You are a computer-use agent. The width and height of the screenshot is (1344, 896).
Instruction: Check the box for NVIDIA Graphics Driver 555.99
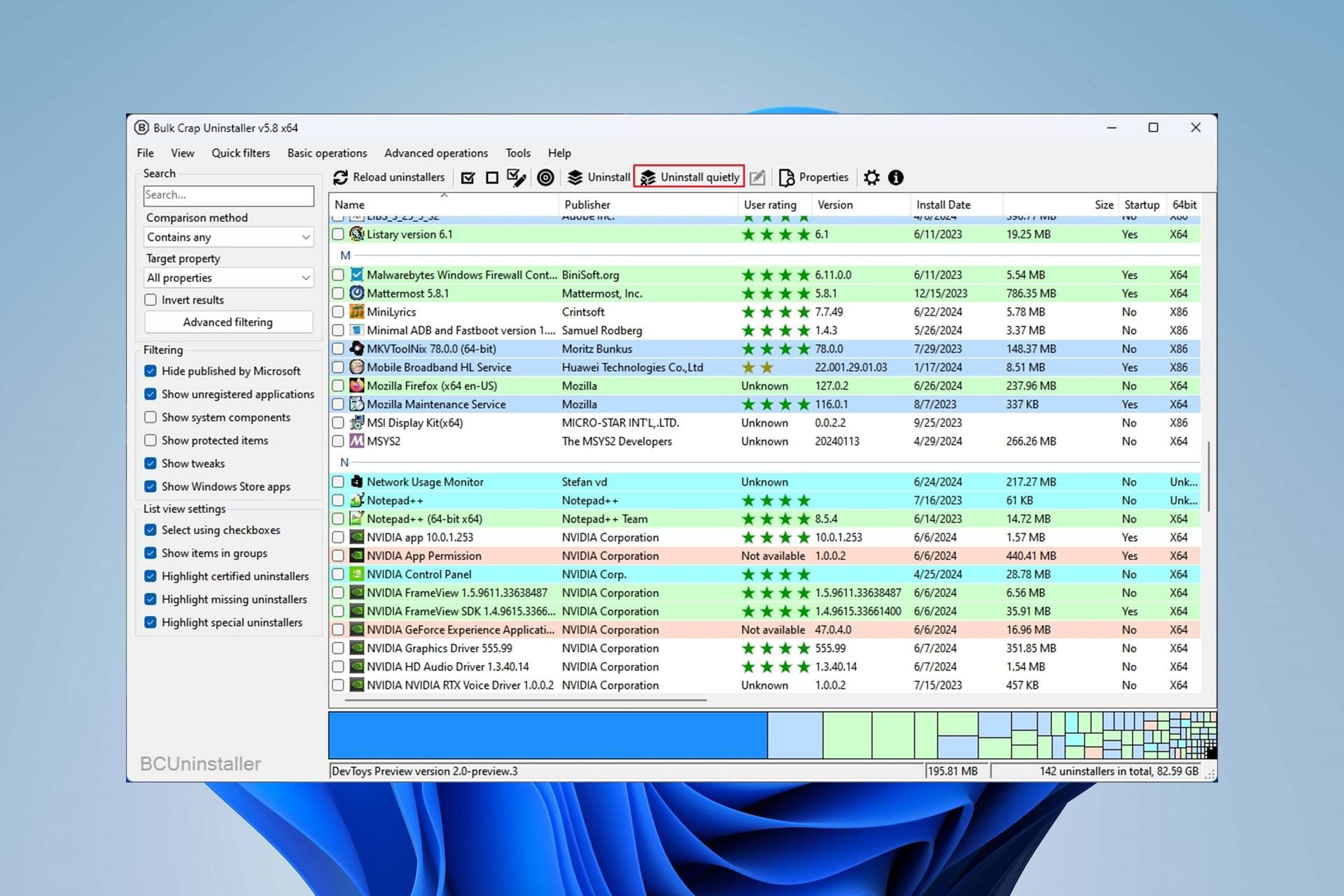[338, 648]
